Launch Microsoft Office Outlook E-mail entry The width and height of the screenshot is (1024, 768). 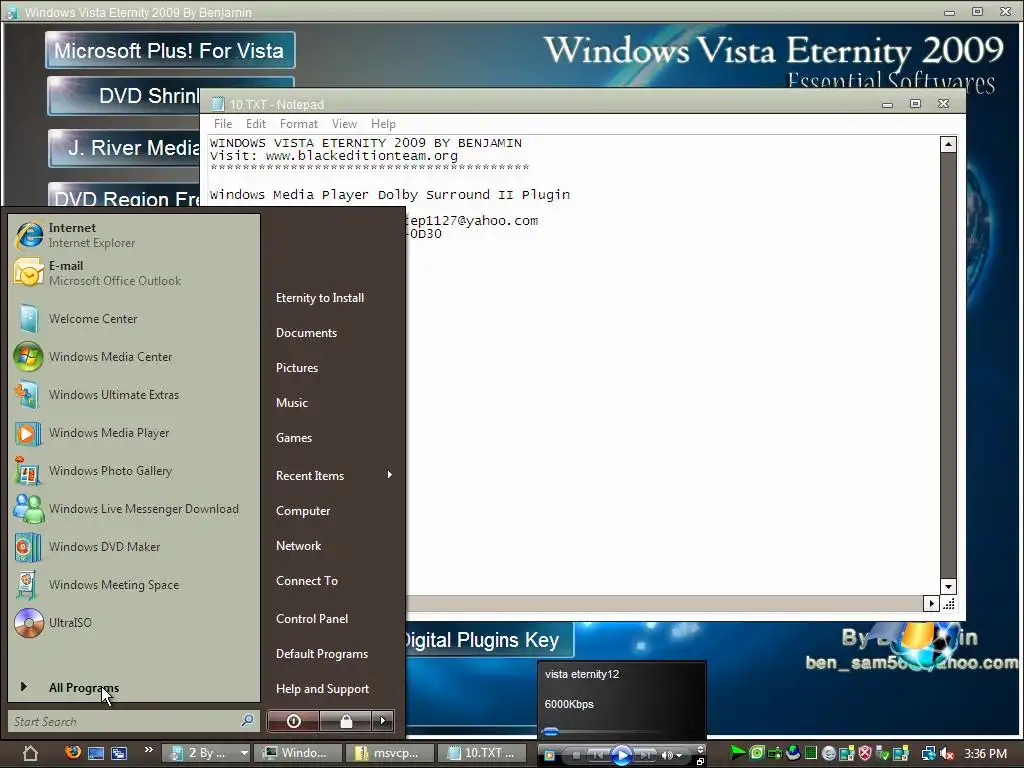[134, 273]
